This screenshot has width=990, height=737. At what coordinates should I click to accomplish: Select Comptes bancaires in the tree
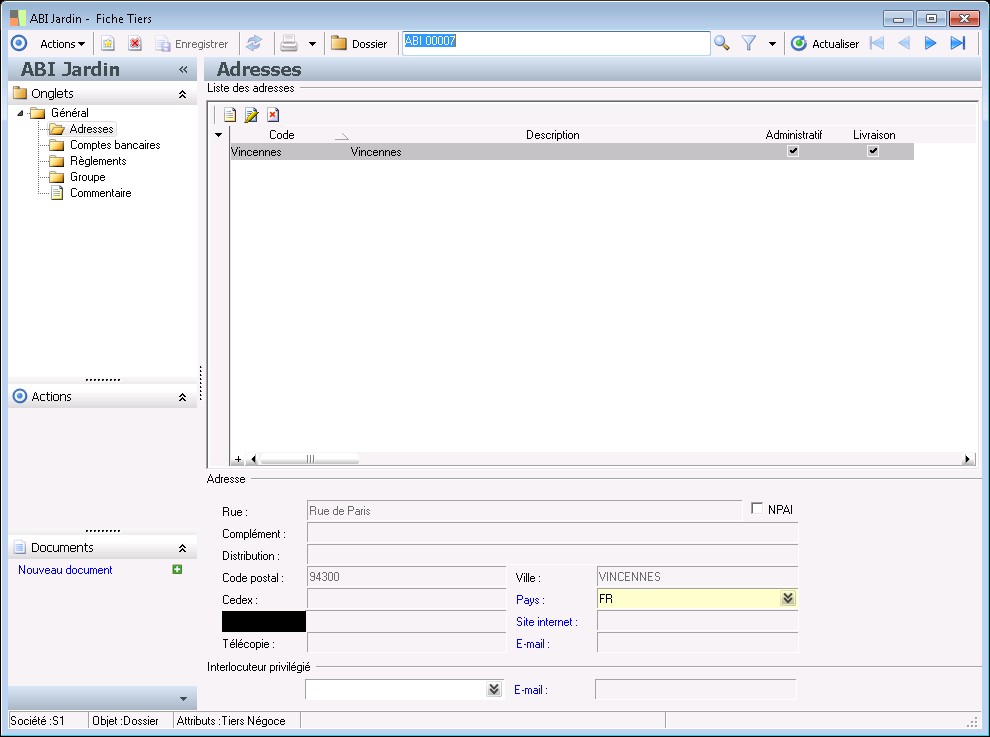(x=114, y=145)
